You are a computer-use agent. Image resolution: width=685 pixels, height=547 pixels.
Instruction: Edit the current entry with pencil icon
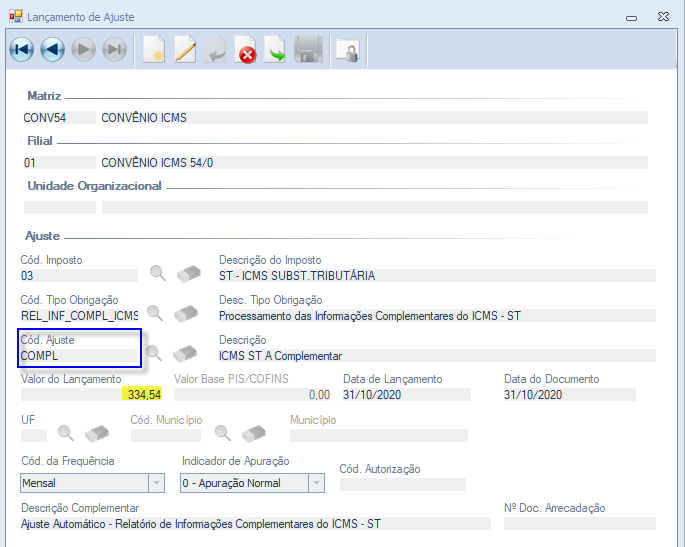185,49
